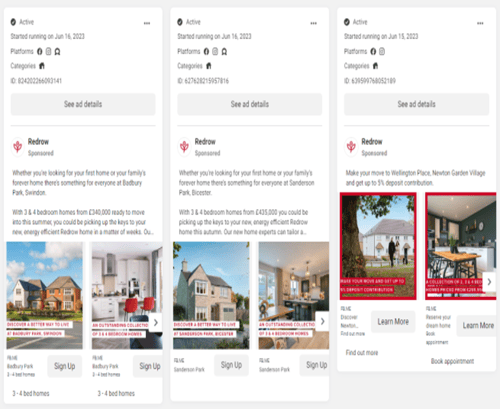Image resolution: width=500 pixels, height=409 pixels.
Task: Click Sign Up under Badbury Park kitchen image
Action: (148, 366)
